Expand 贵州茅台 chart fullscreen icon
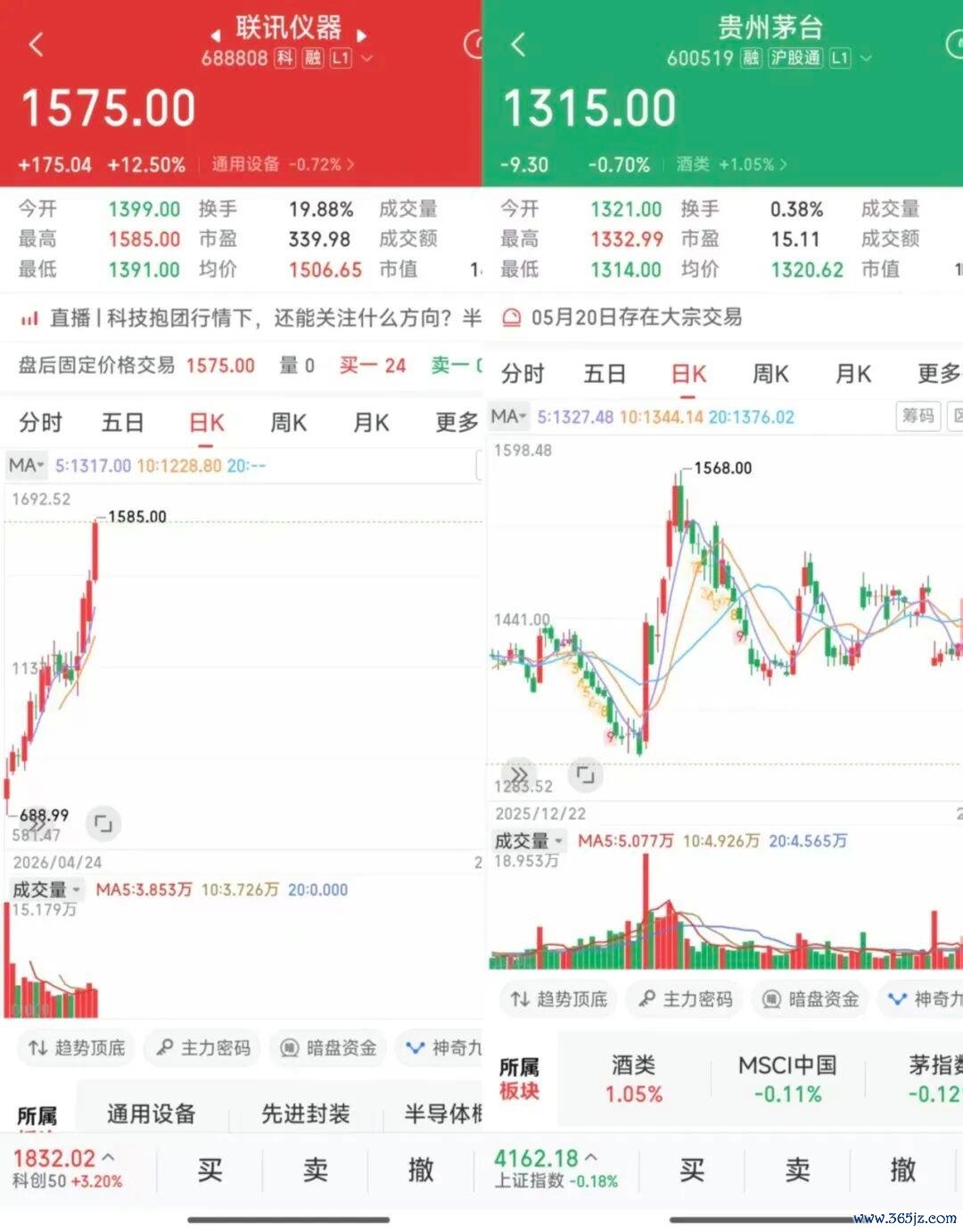The height and width of the screenshot is (1232, 963). click(585, 774)
